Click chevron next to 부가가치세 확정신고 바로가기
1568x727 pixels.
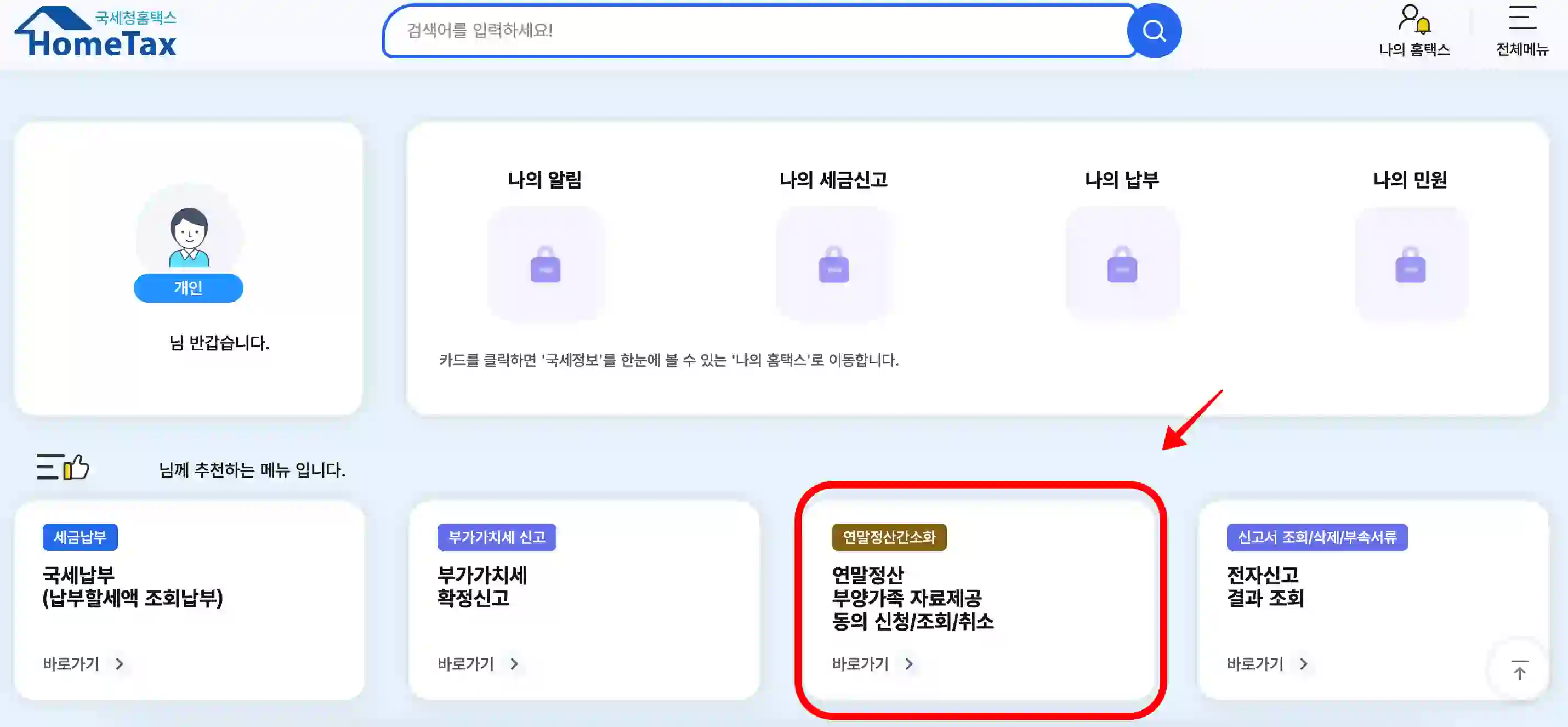tap(514, 664)
